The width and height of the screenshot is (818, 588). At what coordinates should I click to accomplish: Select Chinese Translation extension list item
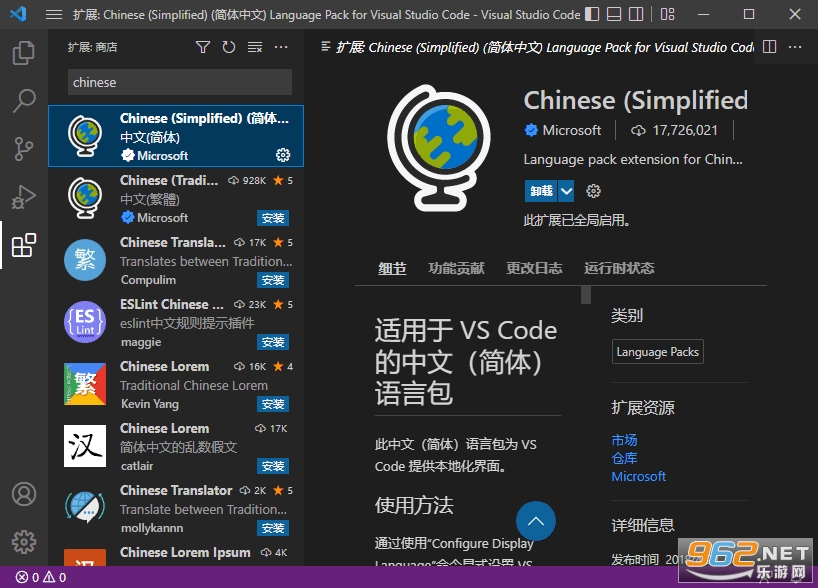(176, 260)
